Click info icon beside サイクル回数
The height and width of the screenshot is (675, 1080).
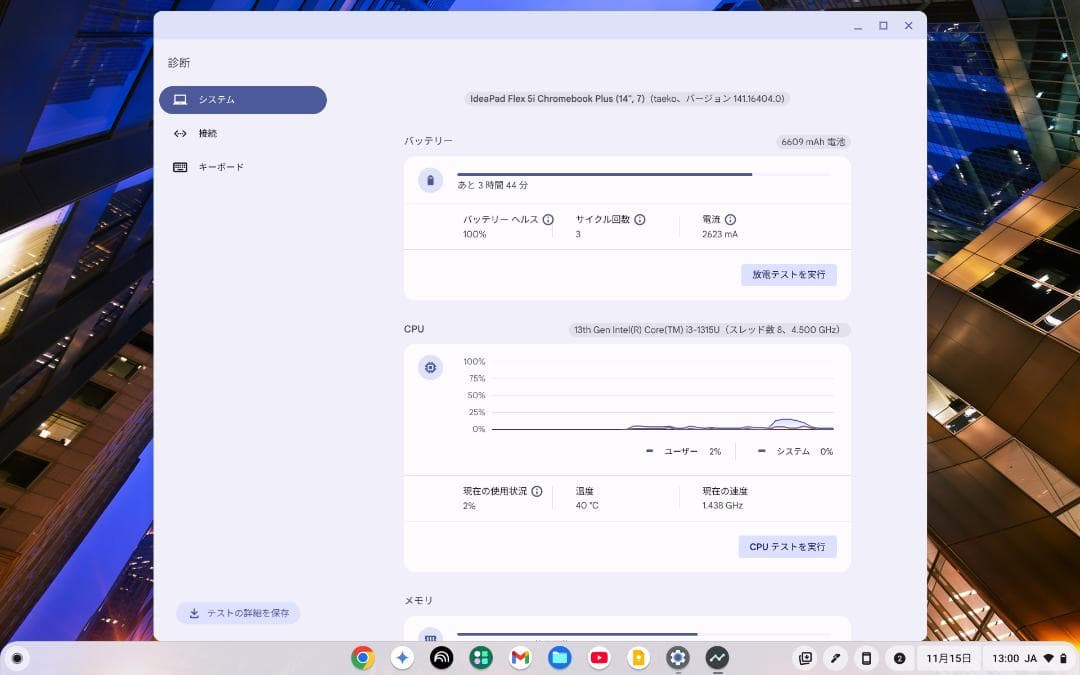pos(640,220)
